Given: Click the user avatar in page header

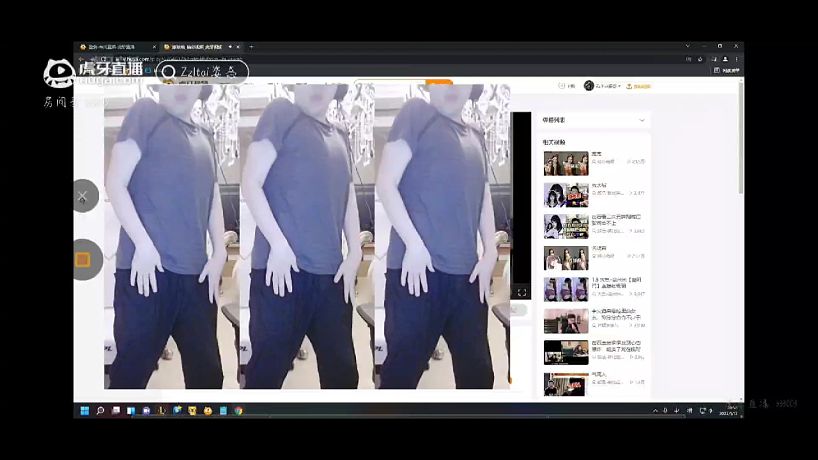Looking at the screenshot, I should pos(589,86).
